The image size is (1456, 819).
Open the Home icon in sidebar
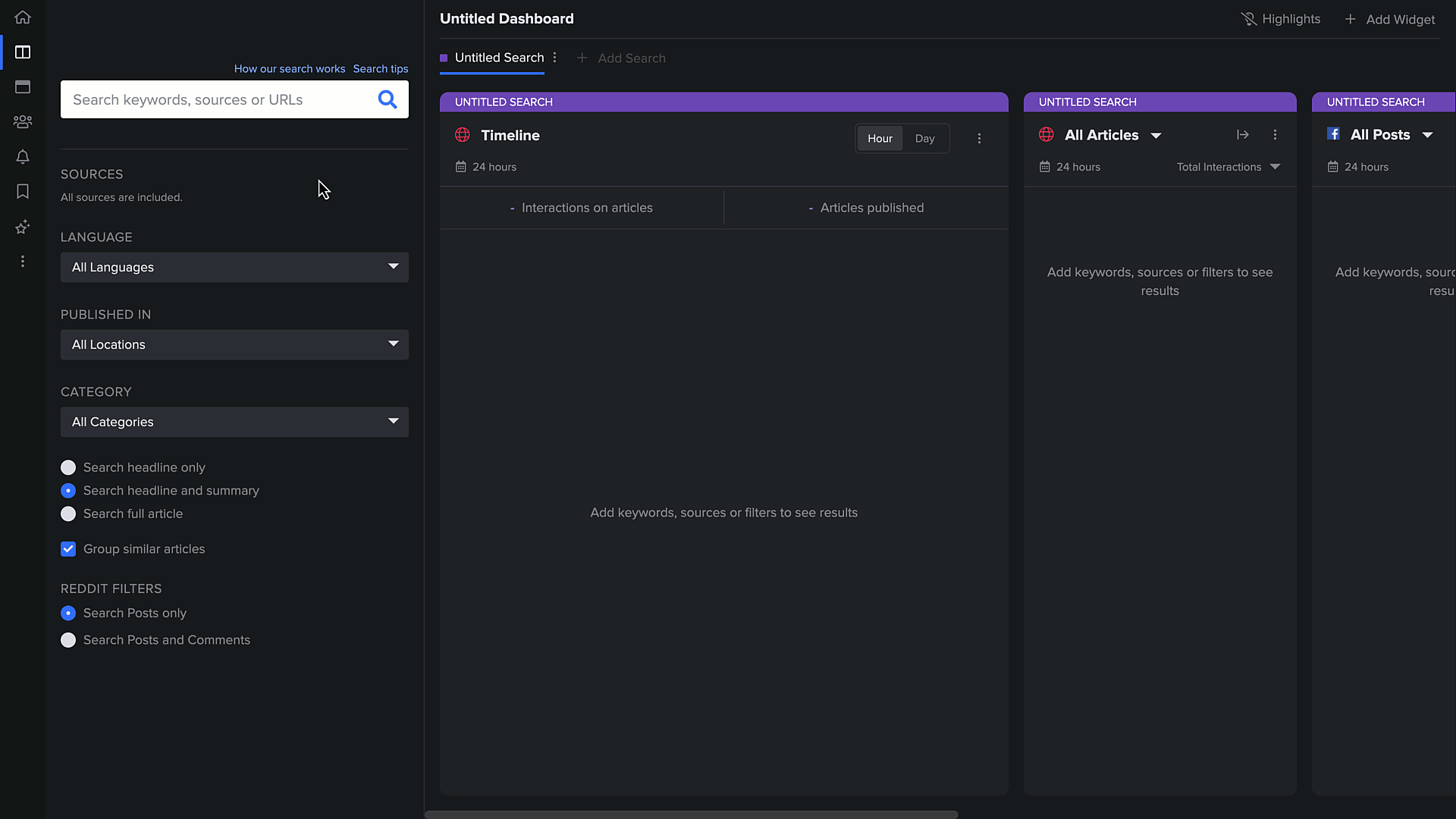coord(23,17)
